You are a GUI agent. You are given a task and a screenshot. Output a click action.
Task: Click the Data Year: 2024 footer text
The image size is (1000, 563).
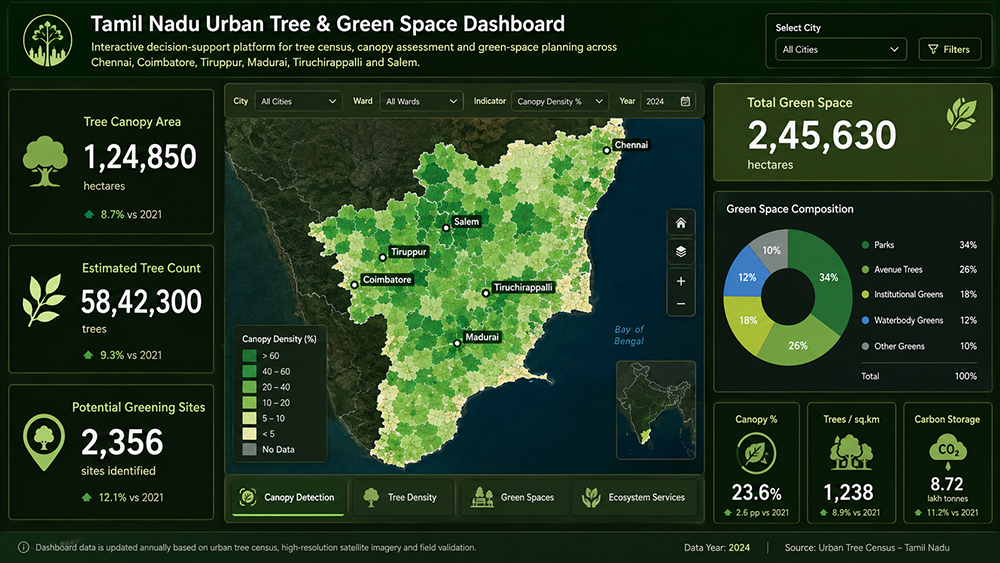pos(717,548)
